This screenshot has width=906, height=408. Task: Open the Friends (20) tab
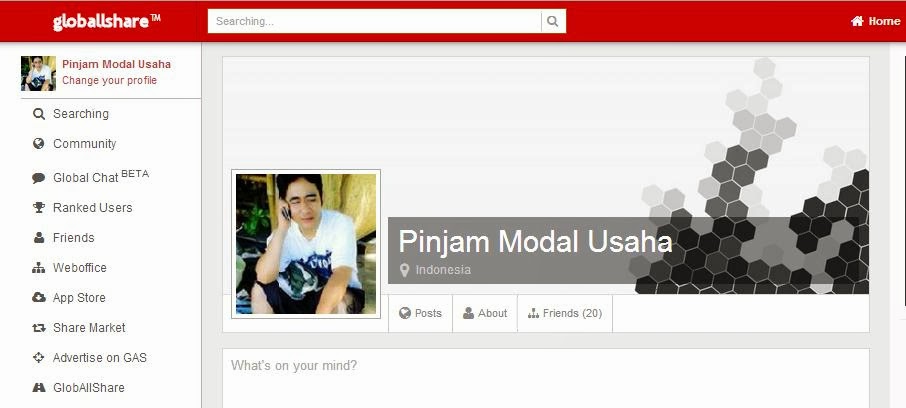(x=565, y=313)
